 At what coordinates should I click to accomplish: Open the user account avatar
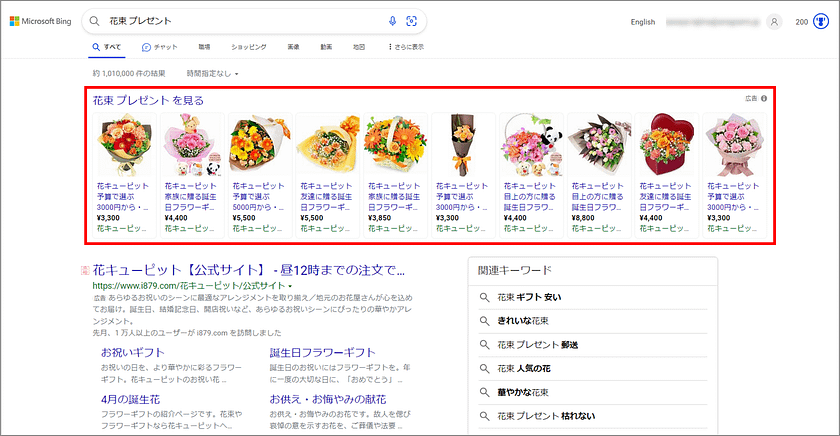click(774, 21)
